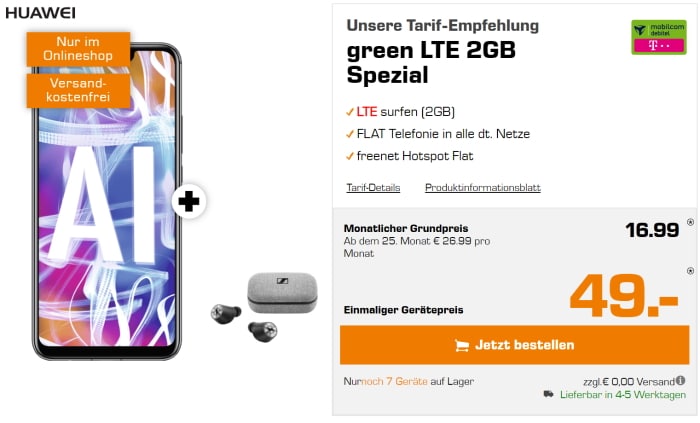Click the Versandkostenfrei badge
This screenshot has height=423, width=700.
pos(78,90)
